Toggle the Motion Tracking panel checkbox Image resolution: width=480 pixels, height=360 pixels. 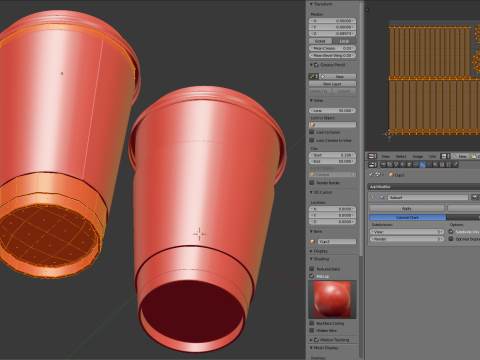(x=317, y=340)
